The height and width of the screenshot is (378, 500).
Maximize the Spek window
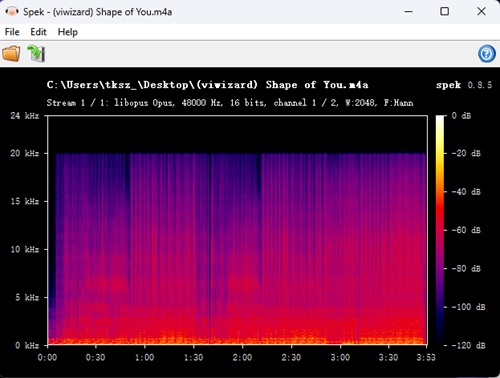(444, 12)
